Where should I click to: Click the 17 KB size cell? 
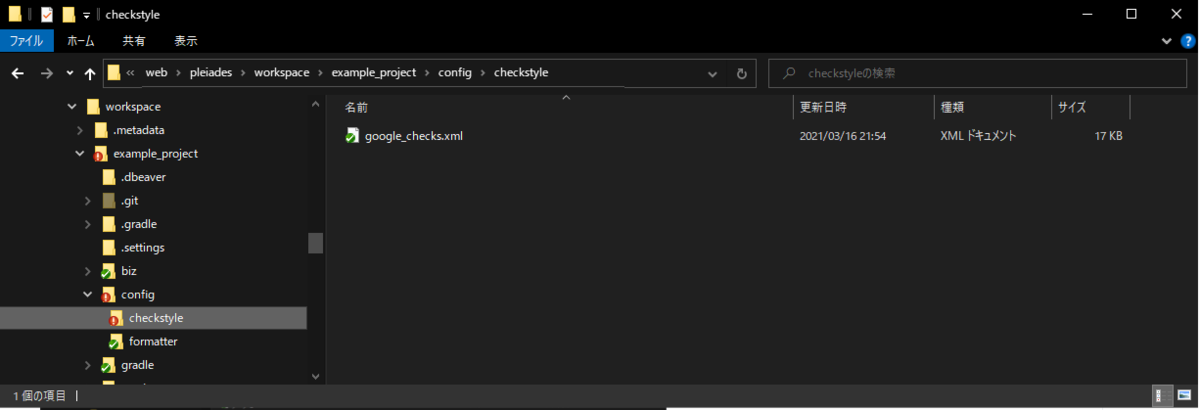pyautogui.click(x=1108, y=135)
